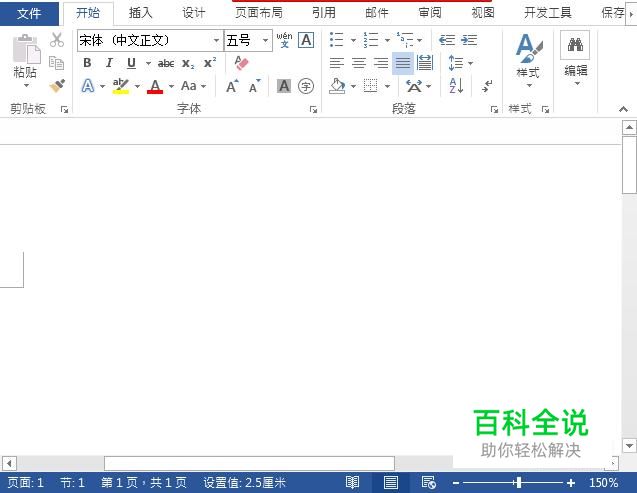Screen dimensions: 637x493
Task: Collapse the ribbon with the chevron
Action: (623, 109)
